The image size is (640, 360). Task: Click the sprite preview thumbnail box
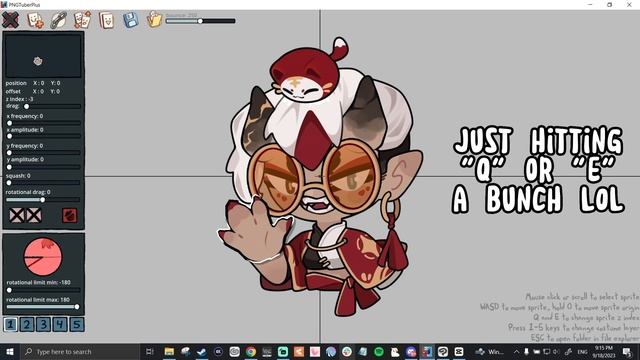(43, 56)
